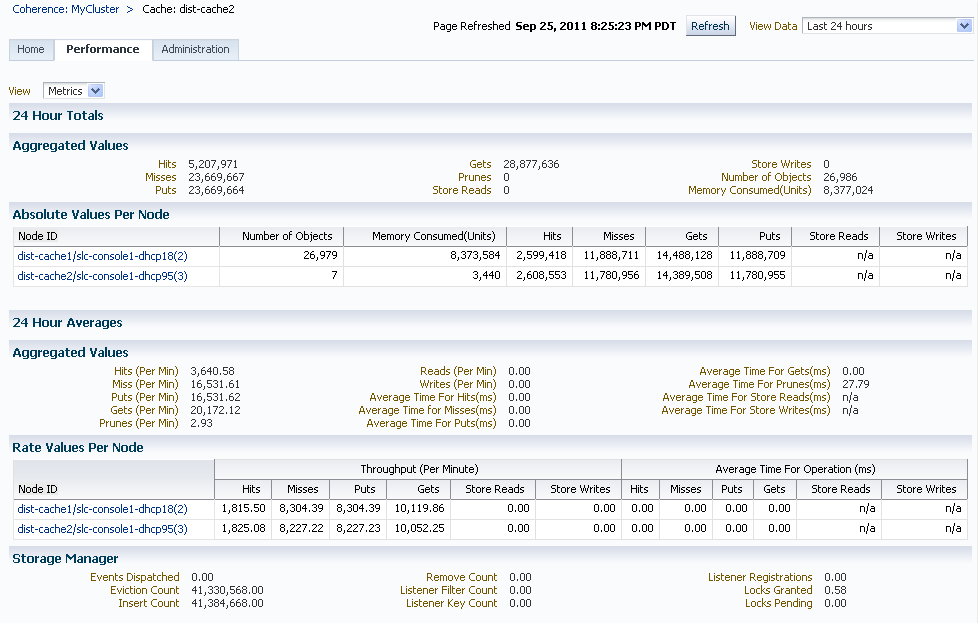Select the Gets value 28,877,636
The image size is (978, 623).
click(531, 164)
